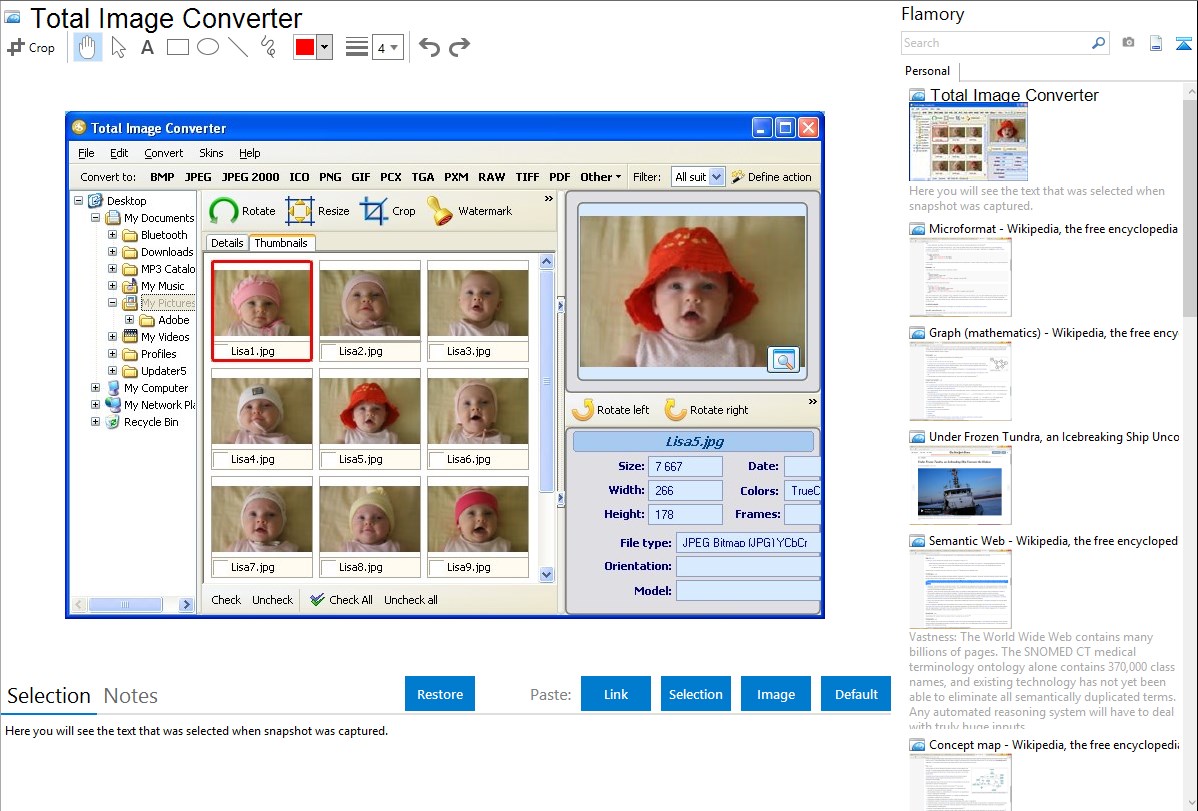
Task: Open the line width dropdown showing 4
Action: tap(387, 47)
